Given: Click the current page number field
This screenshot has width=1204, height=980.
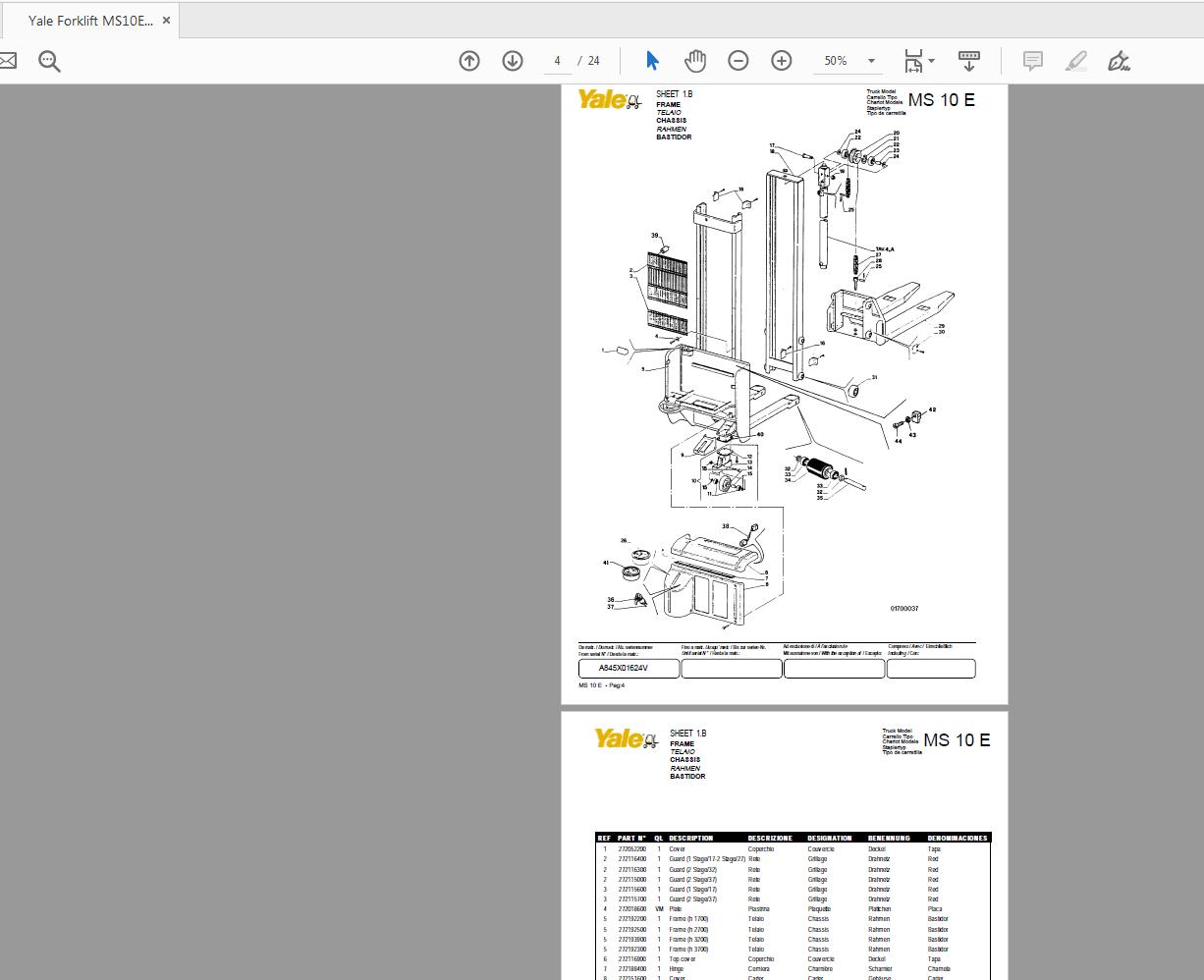Looking at the screenshot, I should (x=557, y=61).
